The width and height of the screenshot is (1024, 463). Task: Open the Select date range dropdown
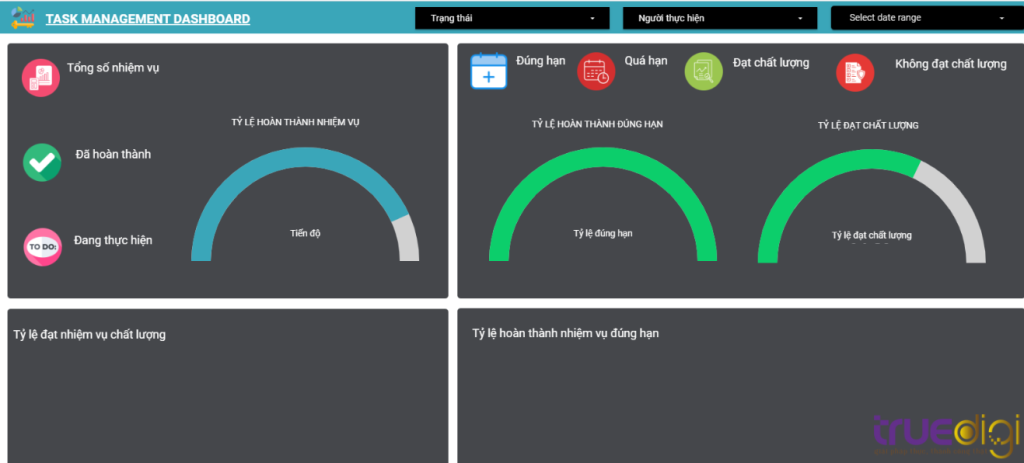pyautogui.click(x=927, y=18)
